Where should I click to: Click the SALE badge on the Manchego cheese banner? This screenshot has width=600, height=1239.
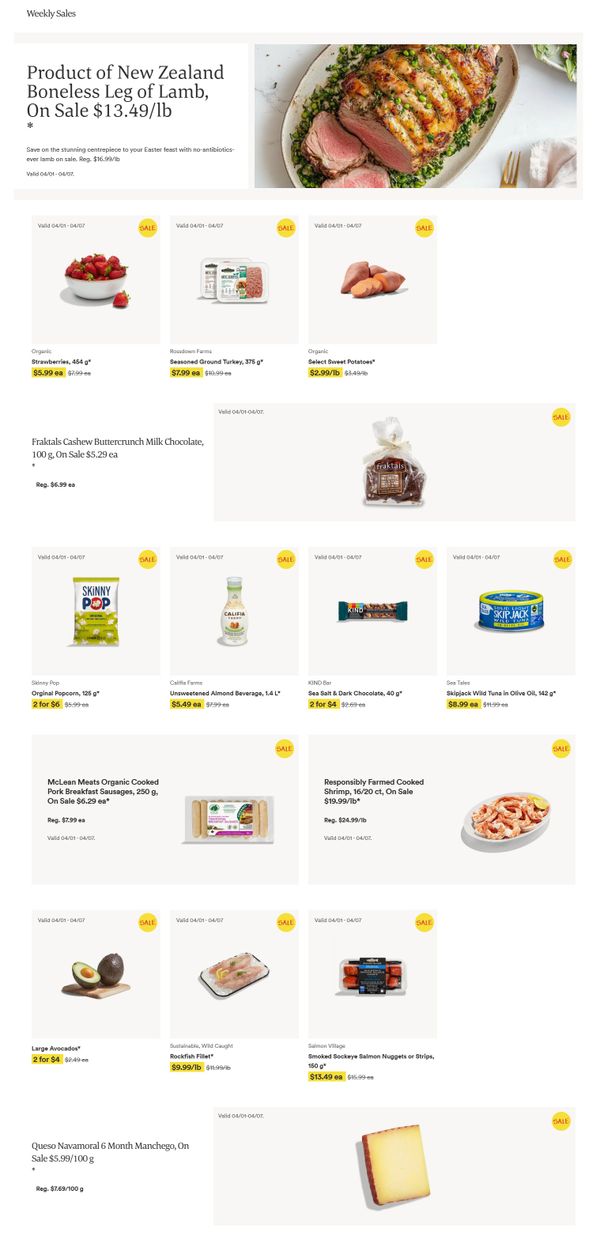[x=561, y=1121]
